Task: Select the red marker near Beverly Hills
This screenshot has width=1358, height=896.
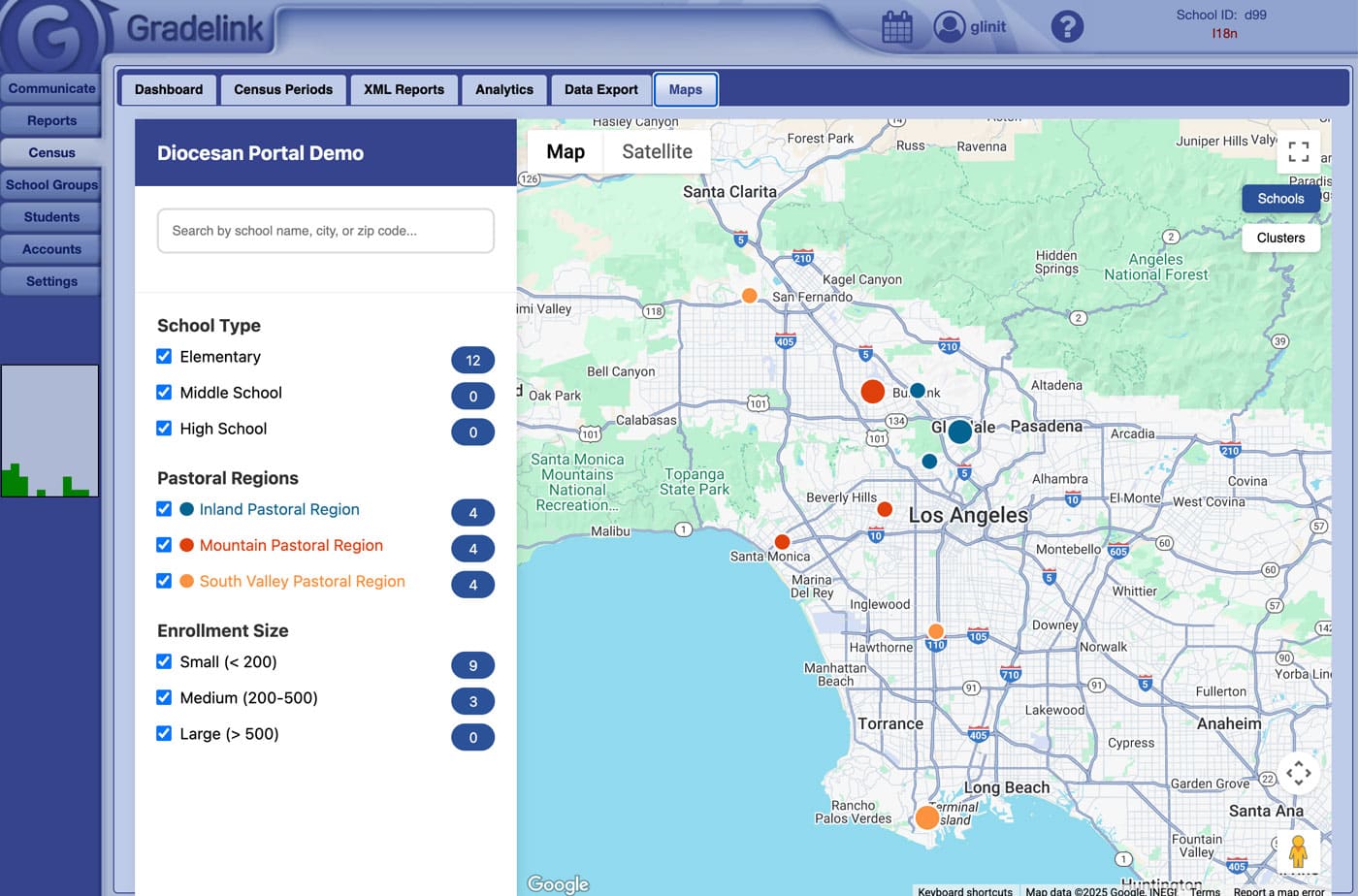Action: click(x=884, y=509)
